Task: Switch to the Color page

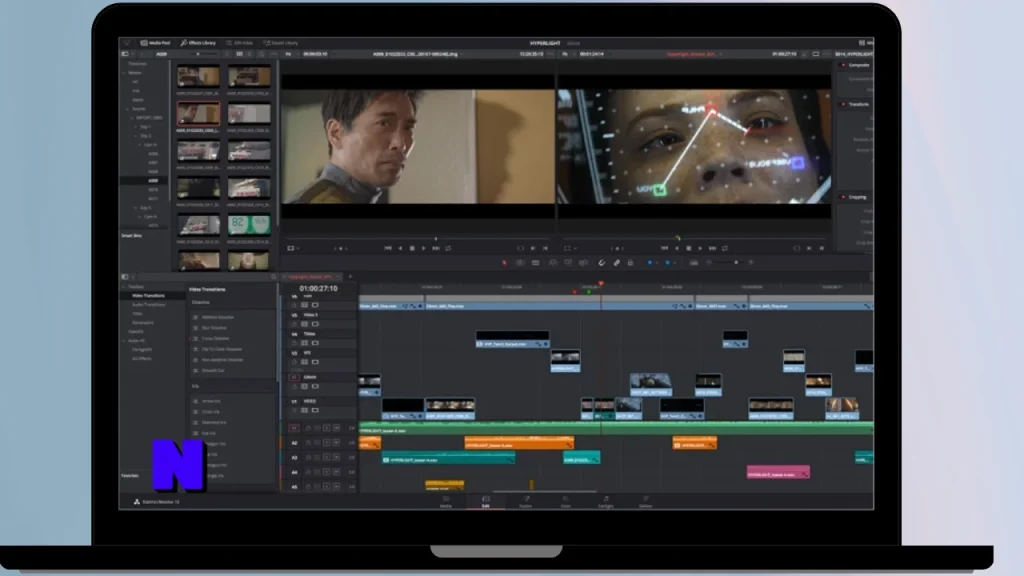Action: tap(566, 502)
